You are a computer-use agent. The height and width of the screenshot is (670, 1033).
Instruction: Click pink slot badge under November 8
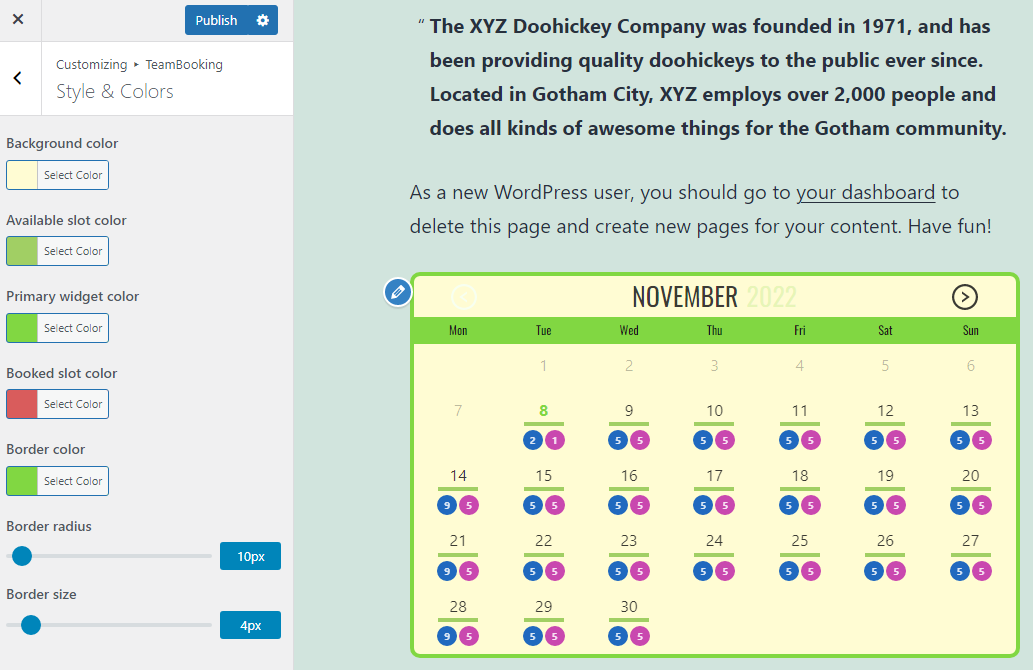pos(555,440)
